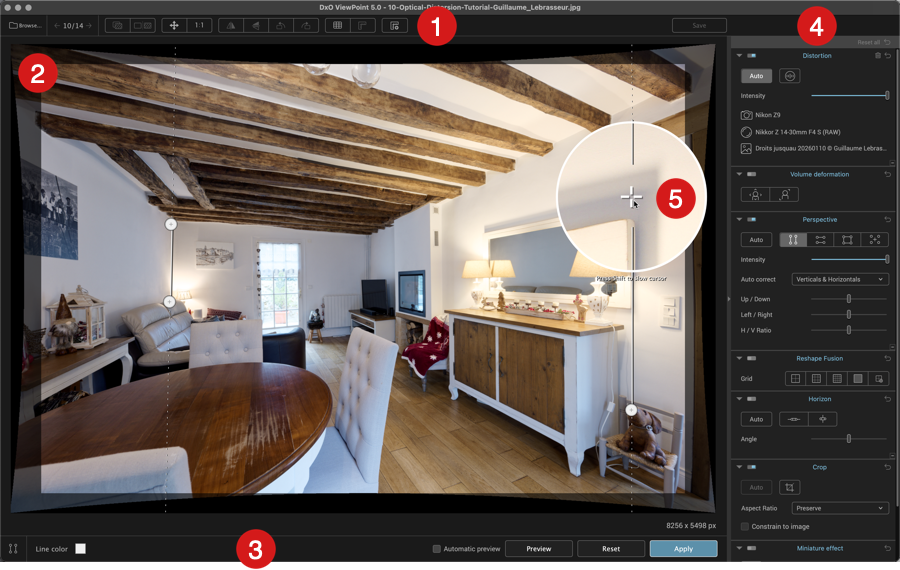Reset the Distortion settings
Viewport: 900px width, 570px height.
click(887, 56)
